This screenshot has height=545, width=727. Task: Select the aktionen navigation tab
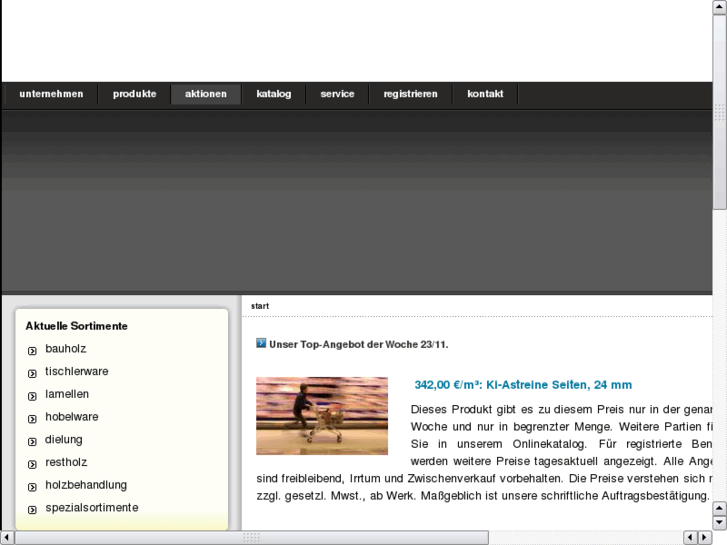206,94
